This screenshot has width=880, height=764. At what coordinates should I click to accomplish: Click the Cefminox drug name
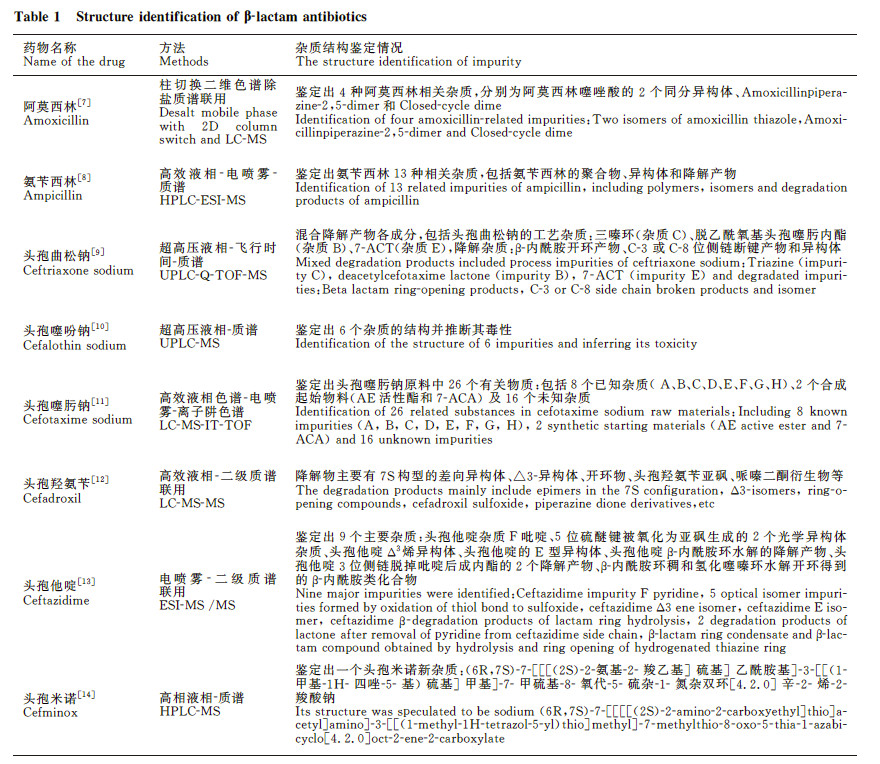coord(50,712)
